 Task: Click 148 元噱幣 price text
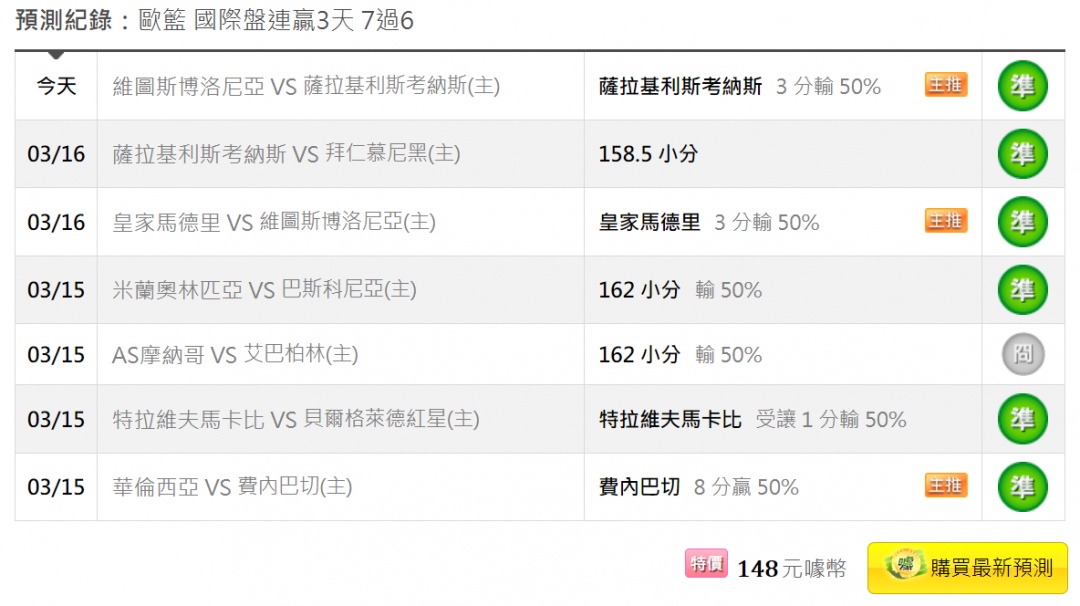pos(791,569)
